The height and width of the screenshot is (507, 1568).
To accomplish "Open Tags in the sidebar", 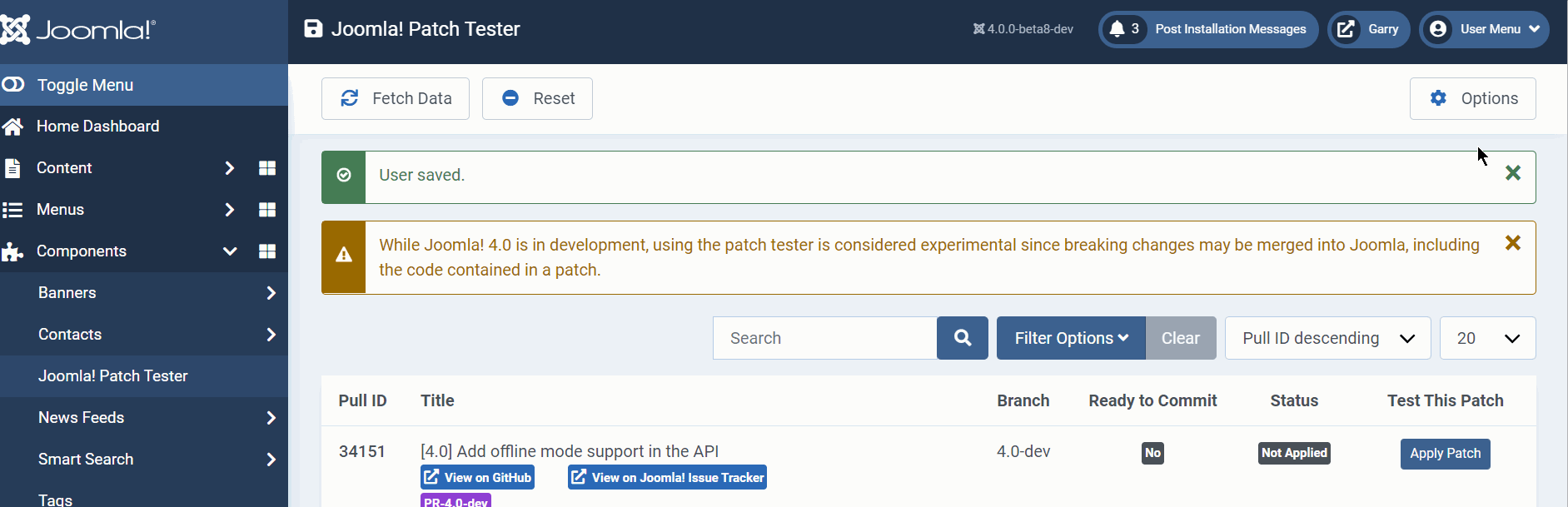I will point(55,500).
